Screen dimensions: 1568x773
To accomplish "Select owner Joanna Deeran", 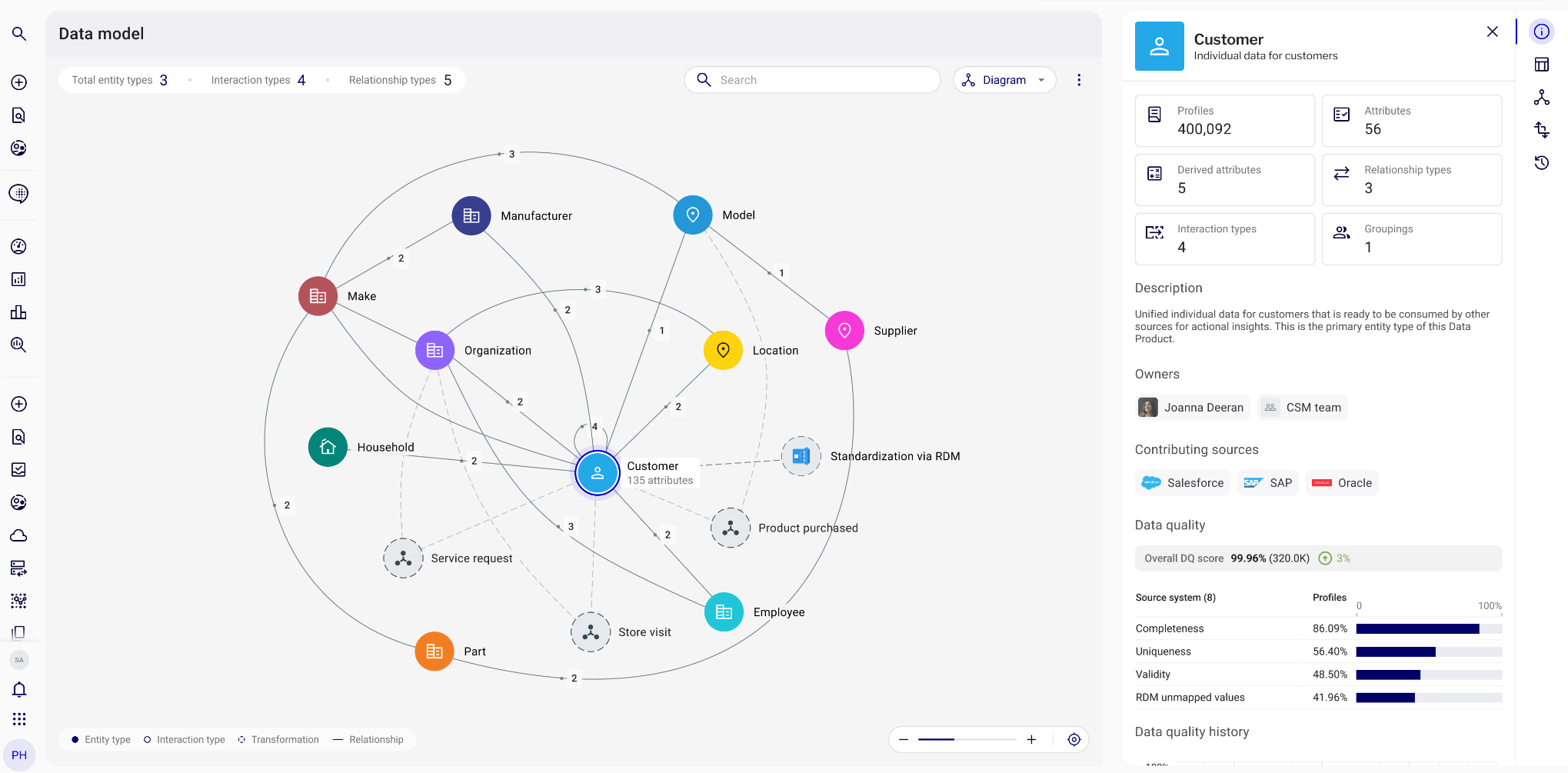I will 1191,407.
